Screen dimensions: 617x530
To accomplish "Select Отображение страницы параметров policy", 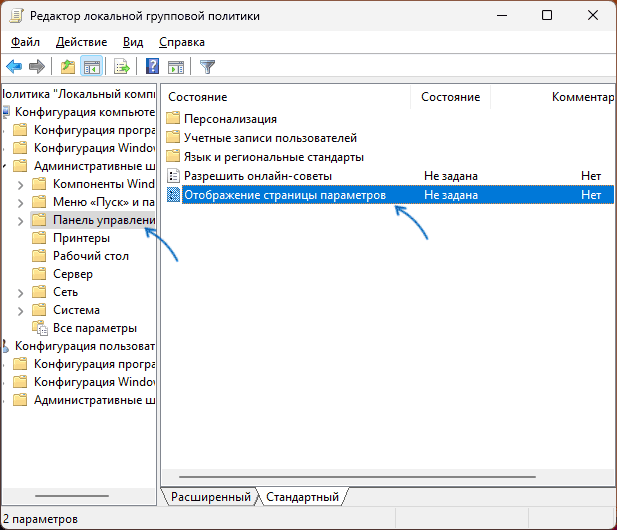I will (285, 195).
